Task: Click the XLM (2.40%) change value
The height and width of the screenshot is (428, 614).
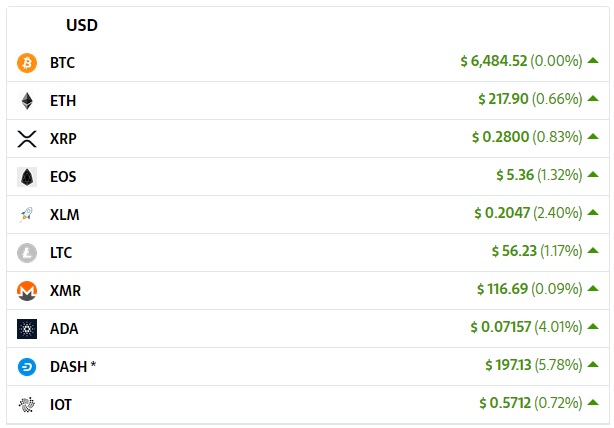Action: point(558,213)
